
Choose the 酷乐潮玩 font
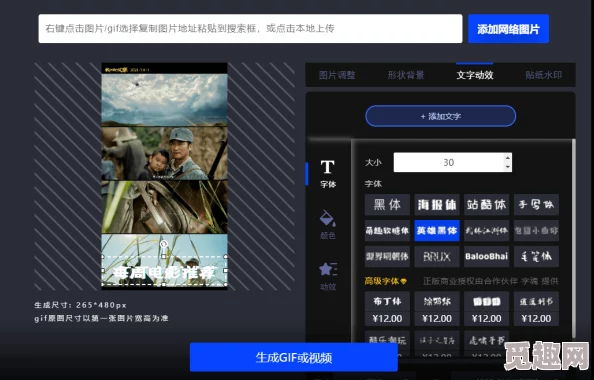(387, 341)
